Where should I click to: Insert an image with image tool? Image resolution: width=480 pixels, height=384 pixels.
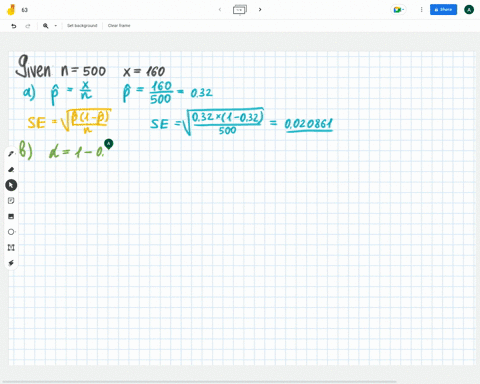click(x=11, y=216)
